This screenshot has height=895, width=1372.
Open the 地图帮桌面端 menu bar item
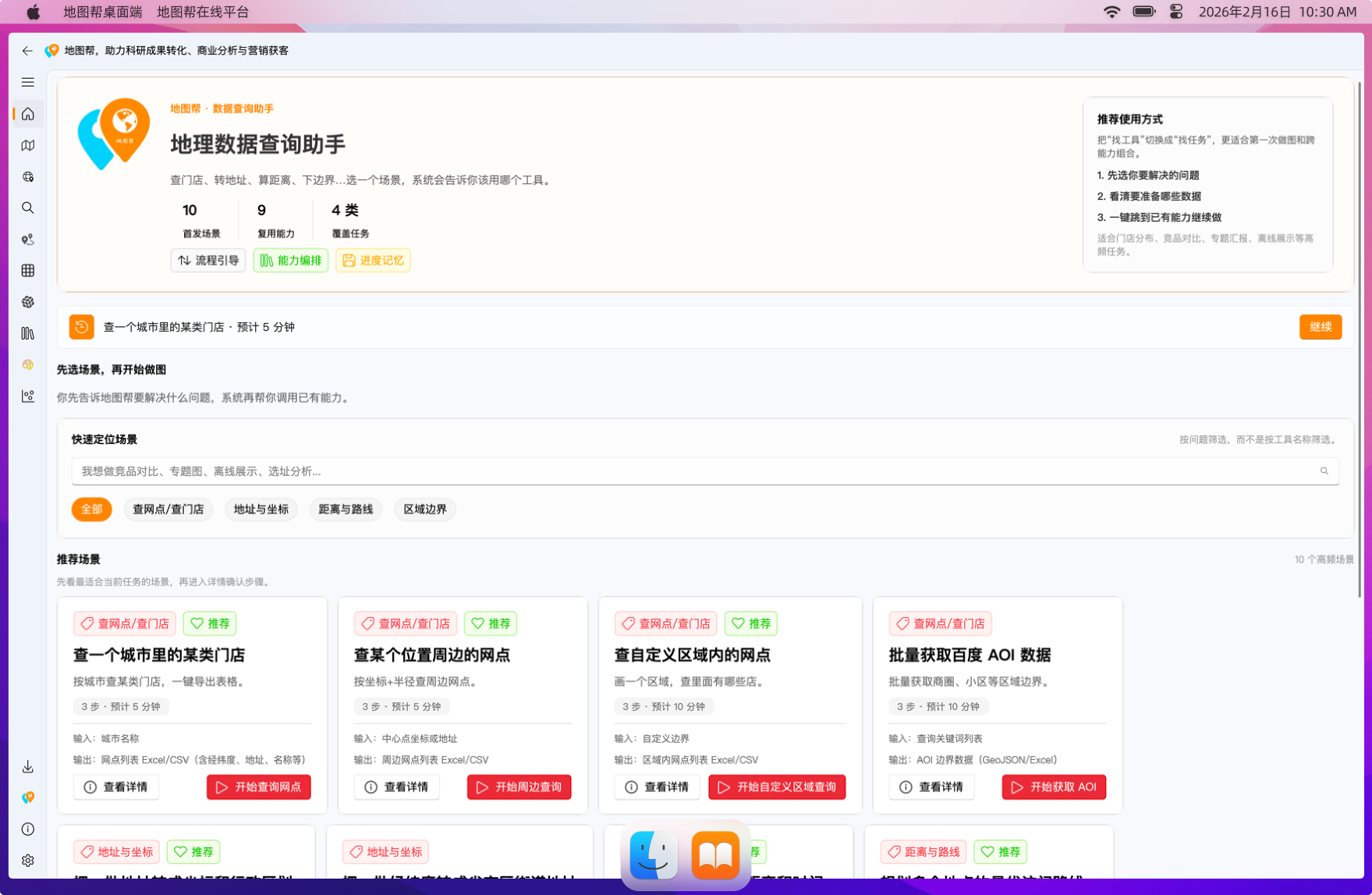102,12
